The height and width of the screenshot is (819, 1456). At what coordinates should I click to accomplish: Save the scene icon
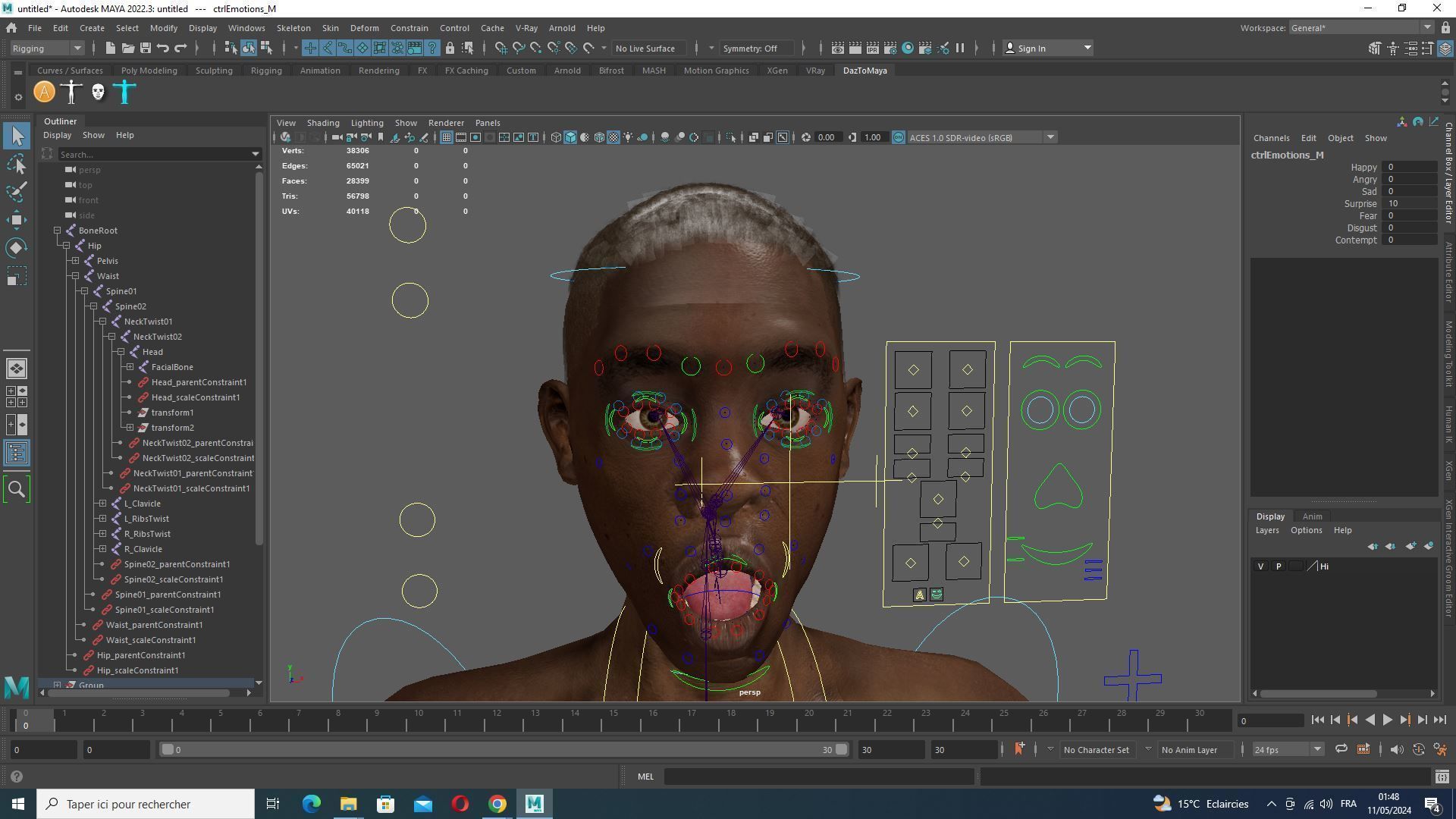(145, 49)
